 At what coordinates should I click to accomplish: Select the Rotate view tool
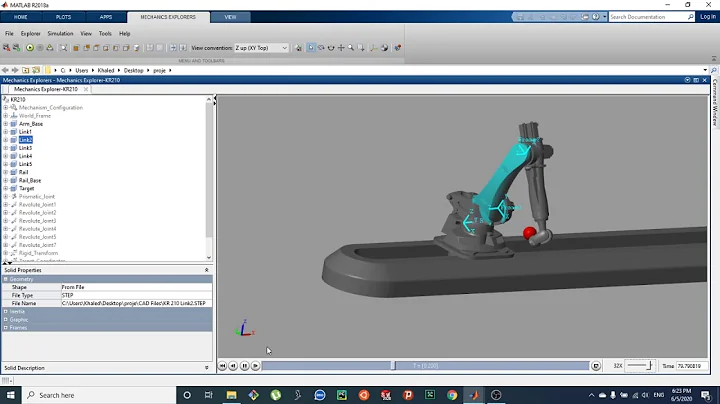coord(321,48)
